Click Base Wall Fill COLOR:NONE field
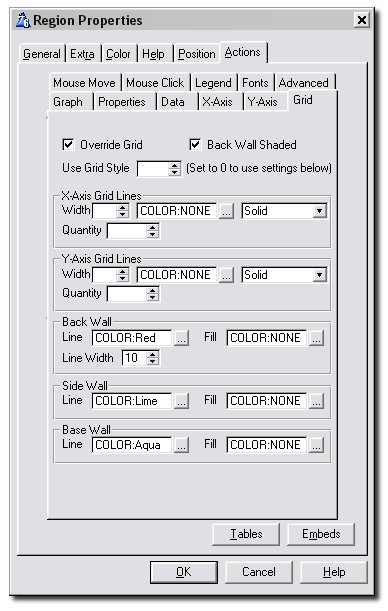This screenshot has width=388, height=611. (x=266, y=445)
